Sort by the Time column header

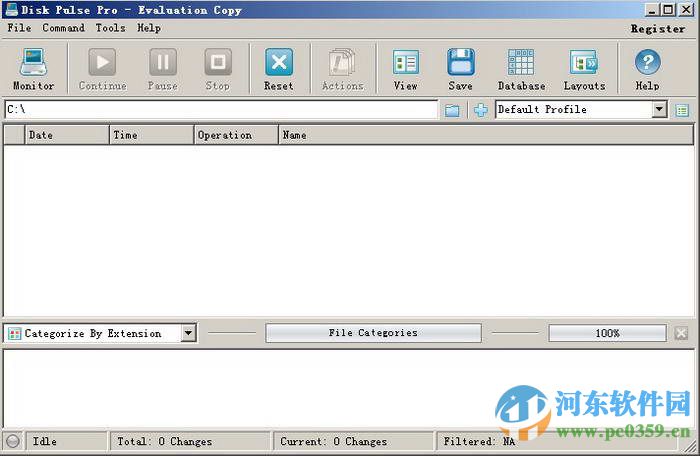coord(152,135)
